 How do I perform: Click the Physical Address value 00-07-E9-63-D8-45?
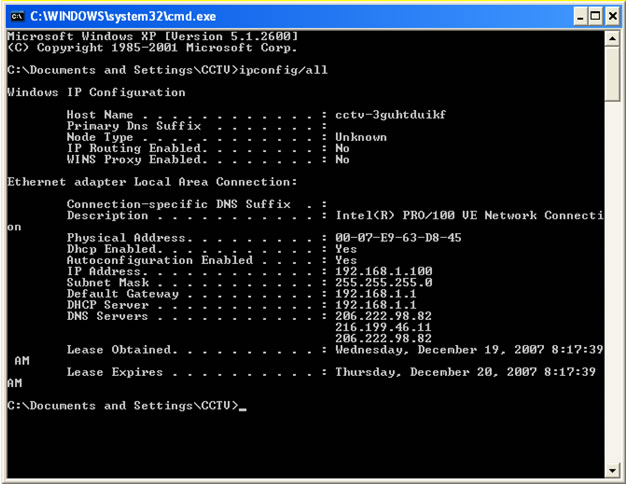(x=398, y=238)
